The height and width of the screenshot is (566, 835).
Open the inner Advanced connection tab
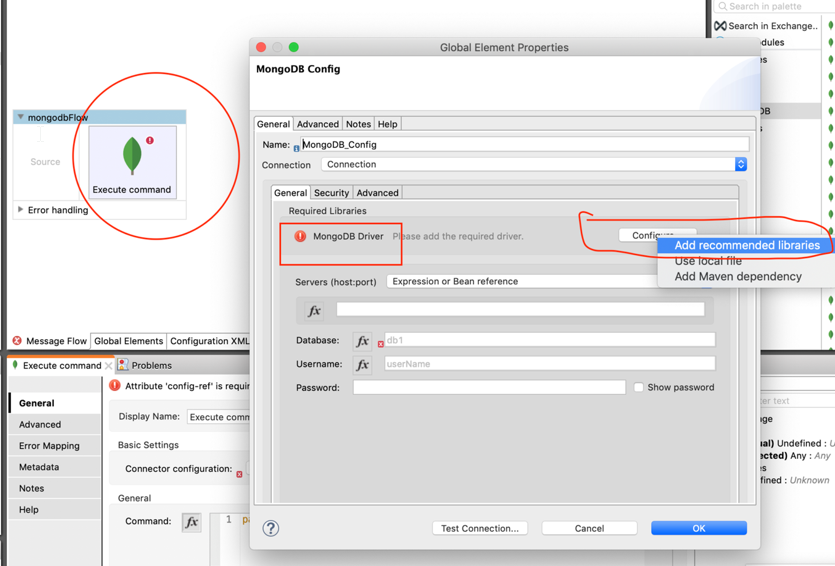377,192
